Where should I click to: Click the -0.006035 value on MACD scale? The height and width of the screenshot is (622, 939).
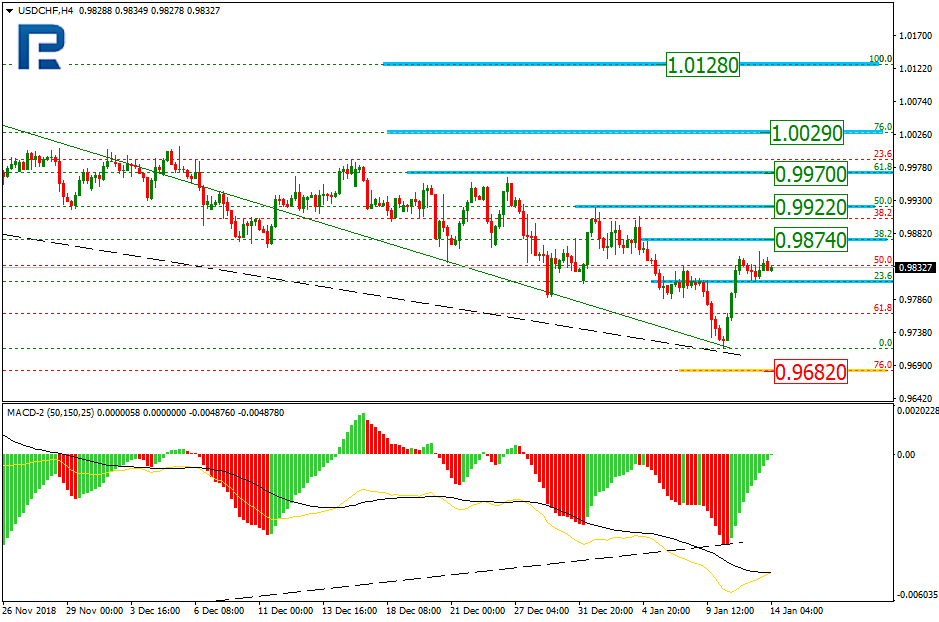click(916, 596)
